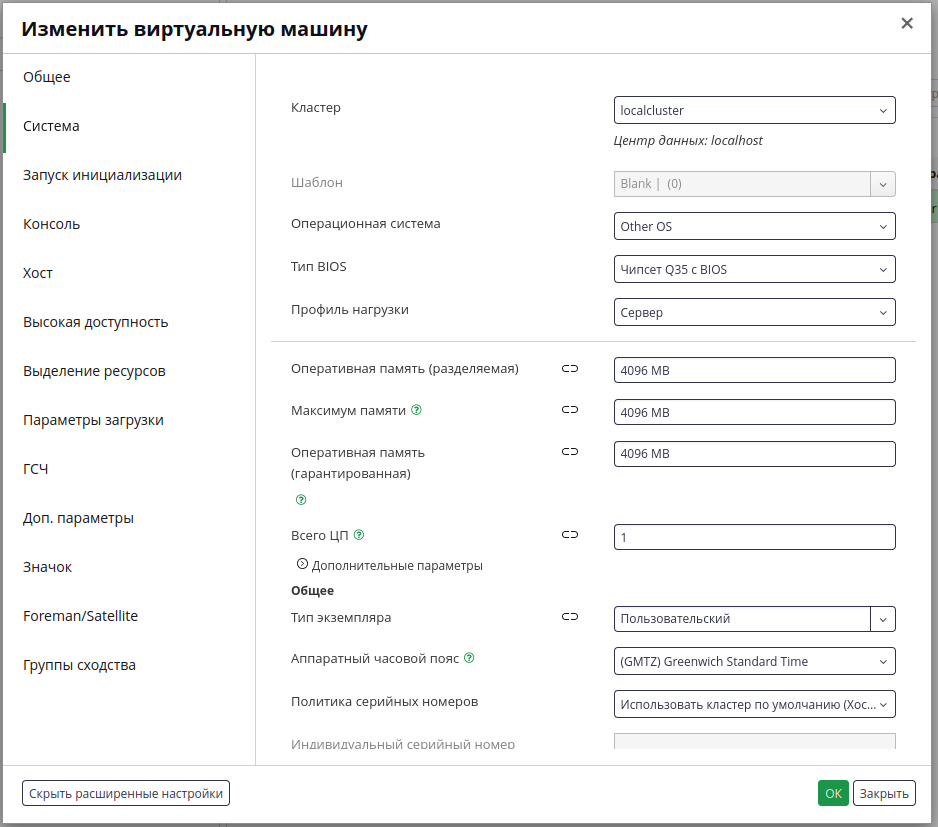Open the Кластер dropdown
Image resolution: width=938 pixels, height=827 pixels.
tap(754, 110)
